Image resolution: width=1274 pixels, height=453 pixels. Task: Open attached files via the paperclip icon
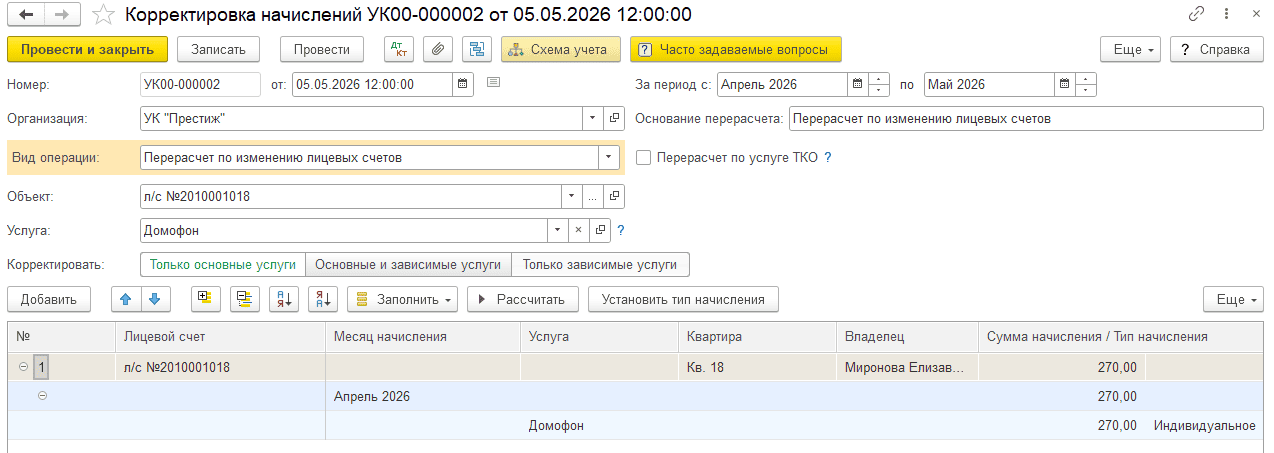(437, 49)
